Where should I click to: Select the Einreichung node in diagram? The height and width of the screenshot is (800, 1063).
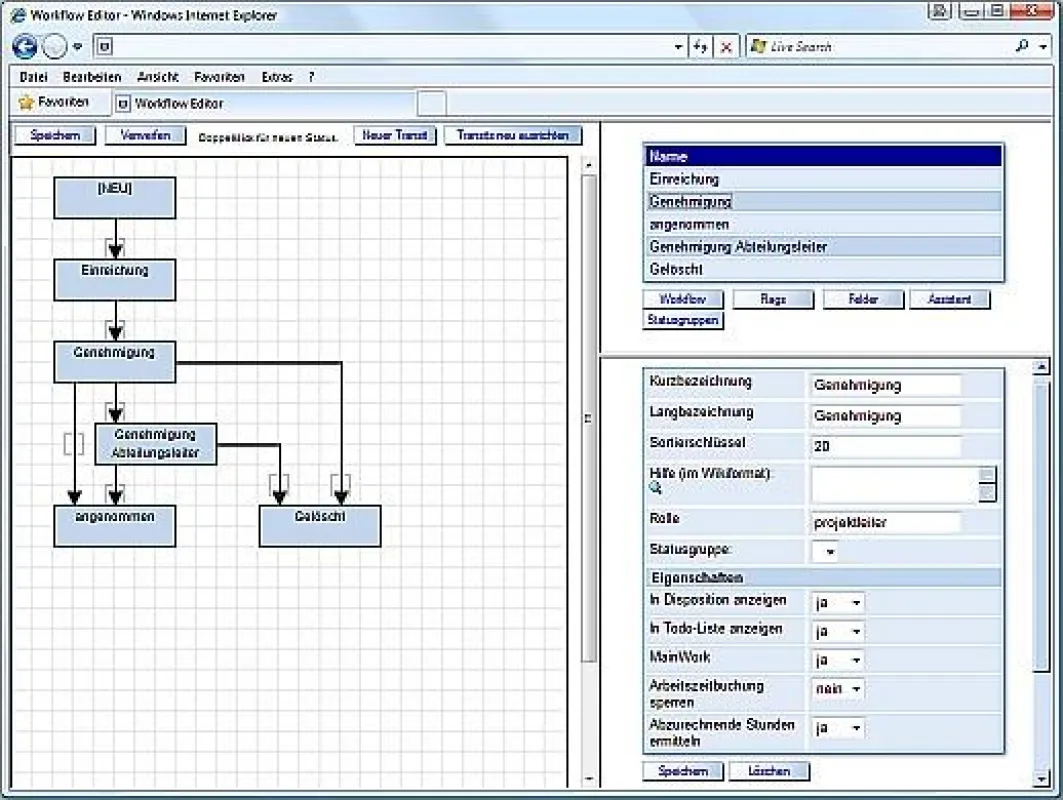click(115, 279)
